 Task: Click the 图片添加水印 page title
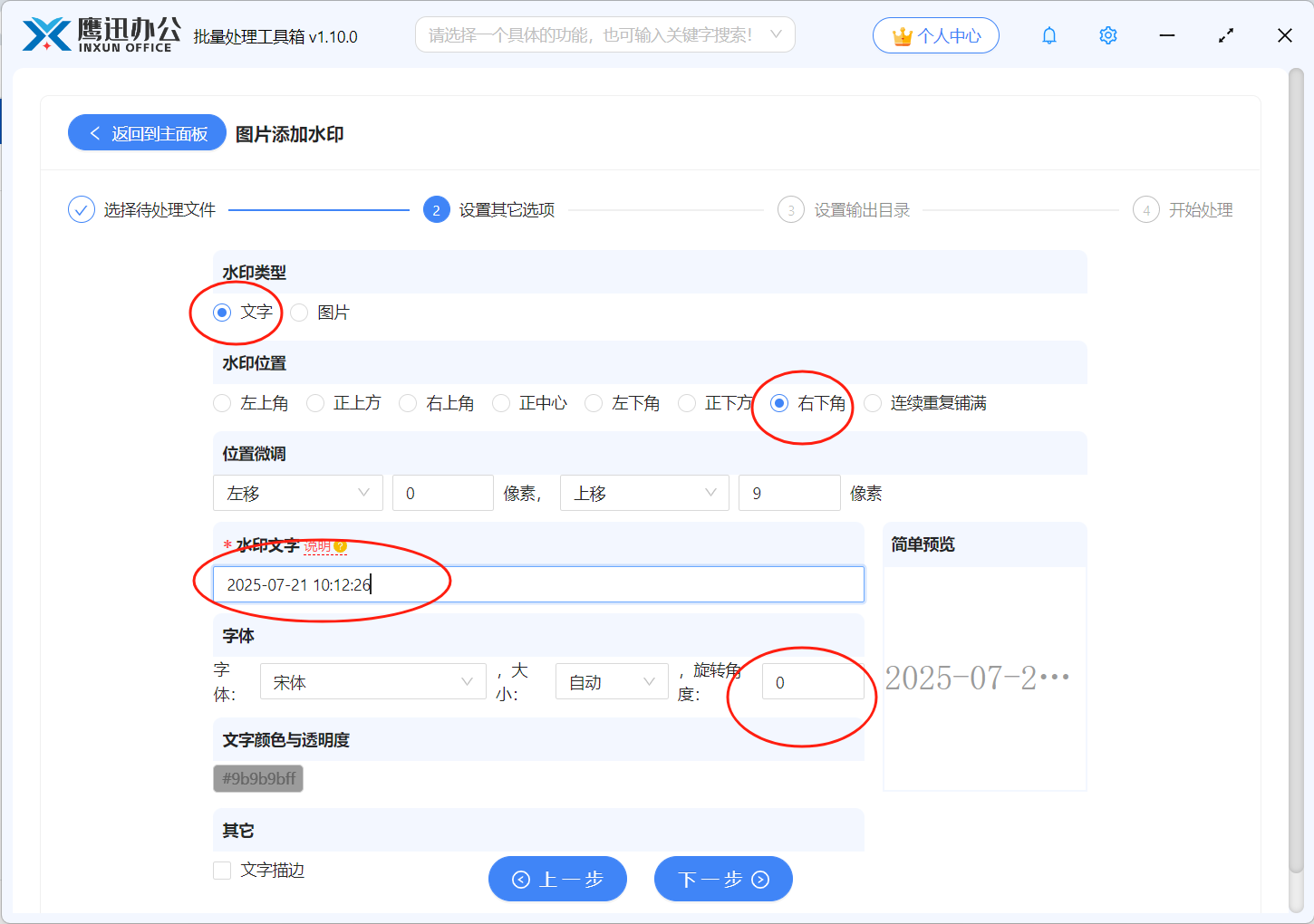[289, 134]
